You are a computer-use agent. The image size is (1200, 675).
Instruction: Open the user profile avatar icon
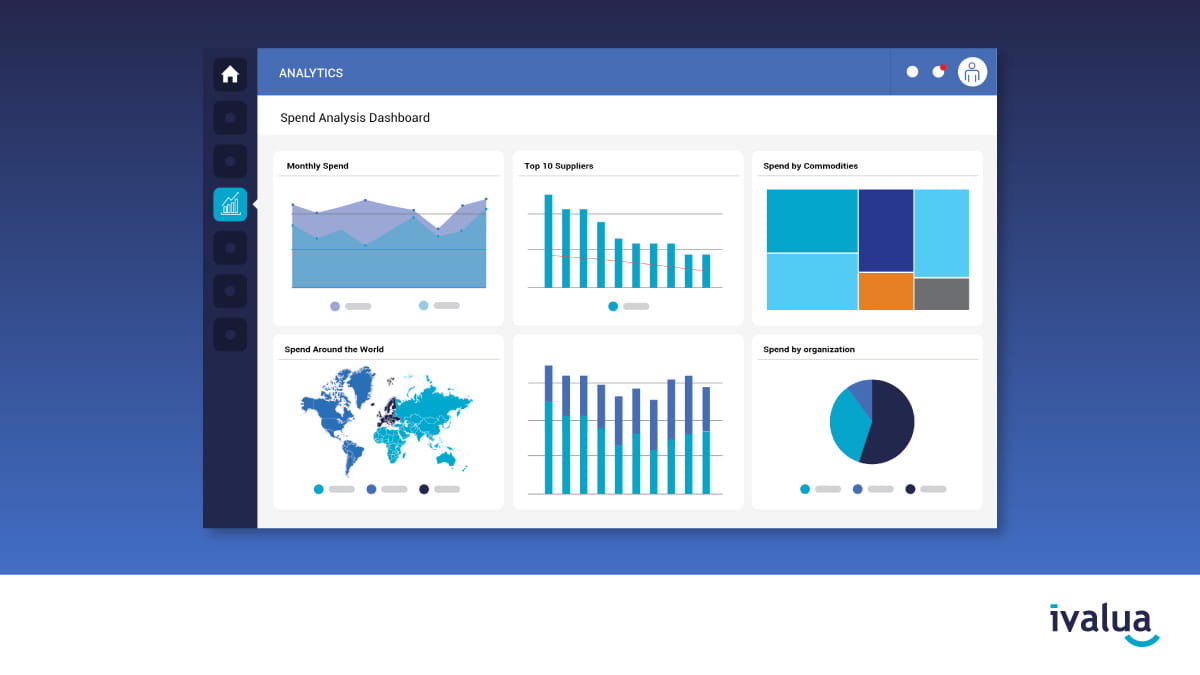[x=971, y=71]
